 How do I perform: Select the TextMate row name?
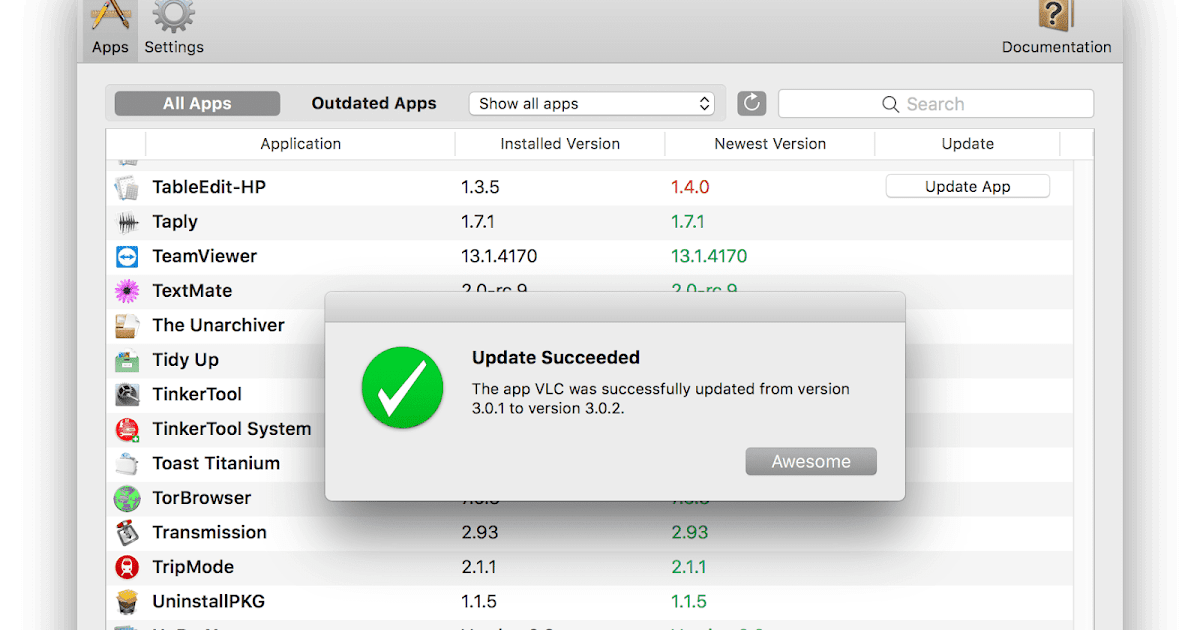(192, 291)
